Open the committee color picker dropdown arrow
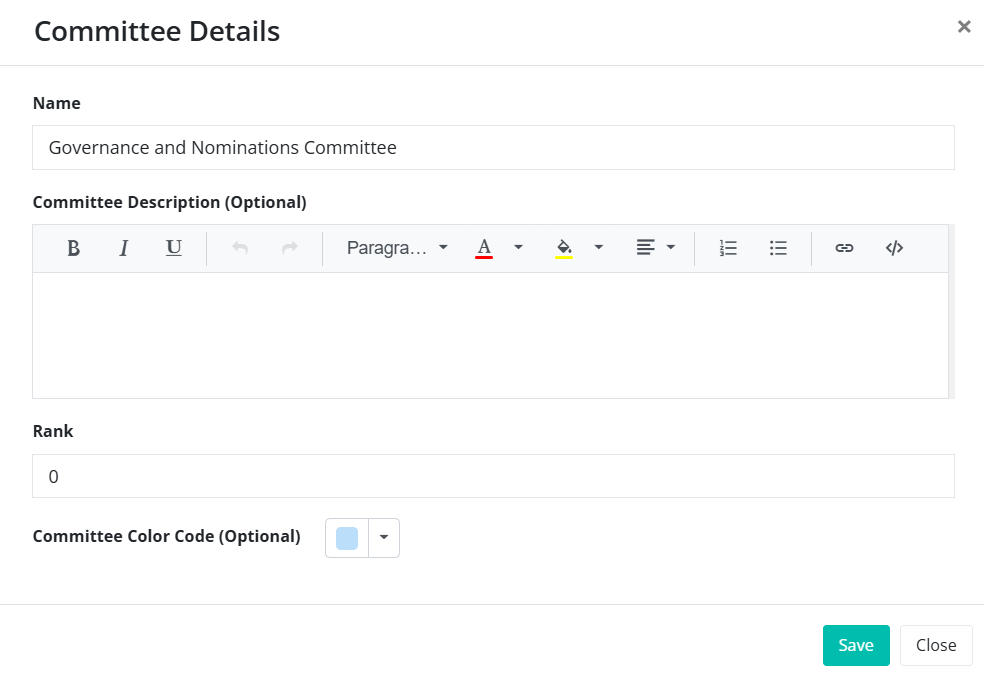This screenshot has height=681, width=984. [x=384, y=538]
